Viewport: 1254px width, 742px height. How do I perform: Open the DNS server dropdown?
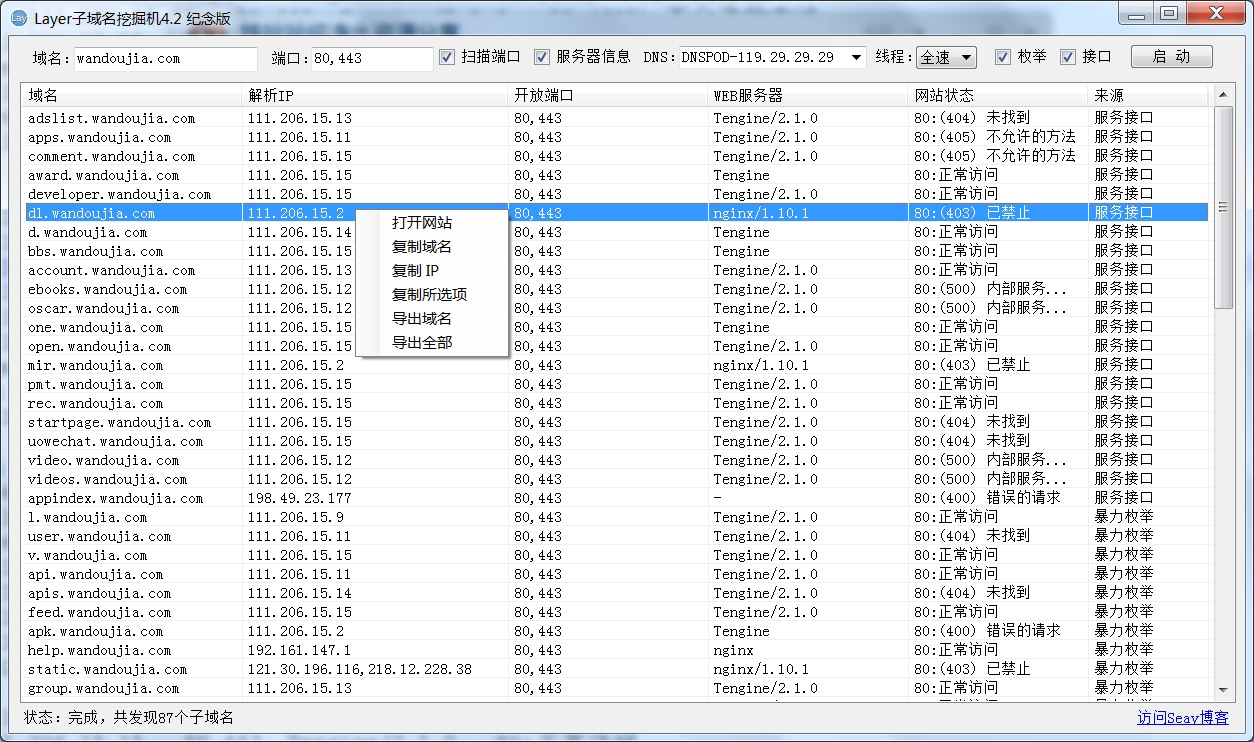click(x=772, y=58)
